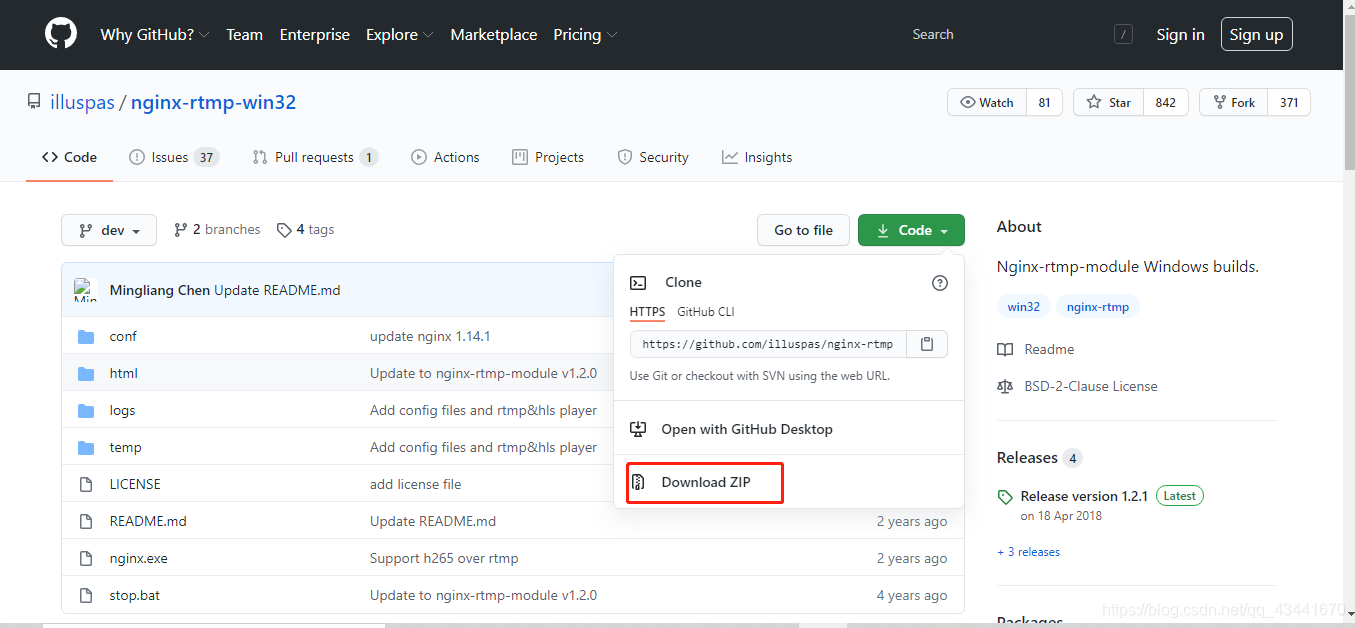Open the Release version 1.2.1 link
The image size is (1355, 628).
(x=1085, y=496)
